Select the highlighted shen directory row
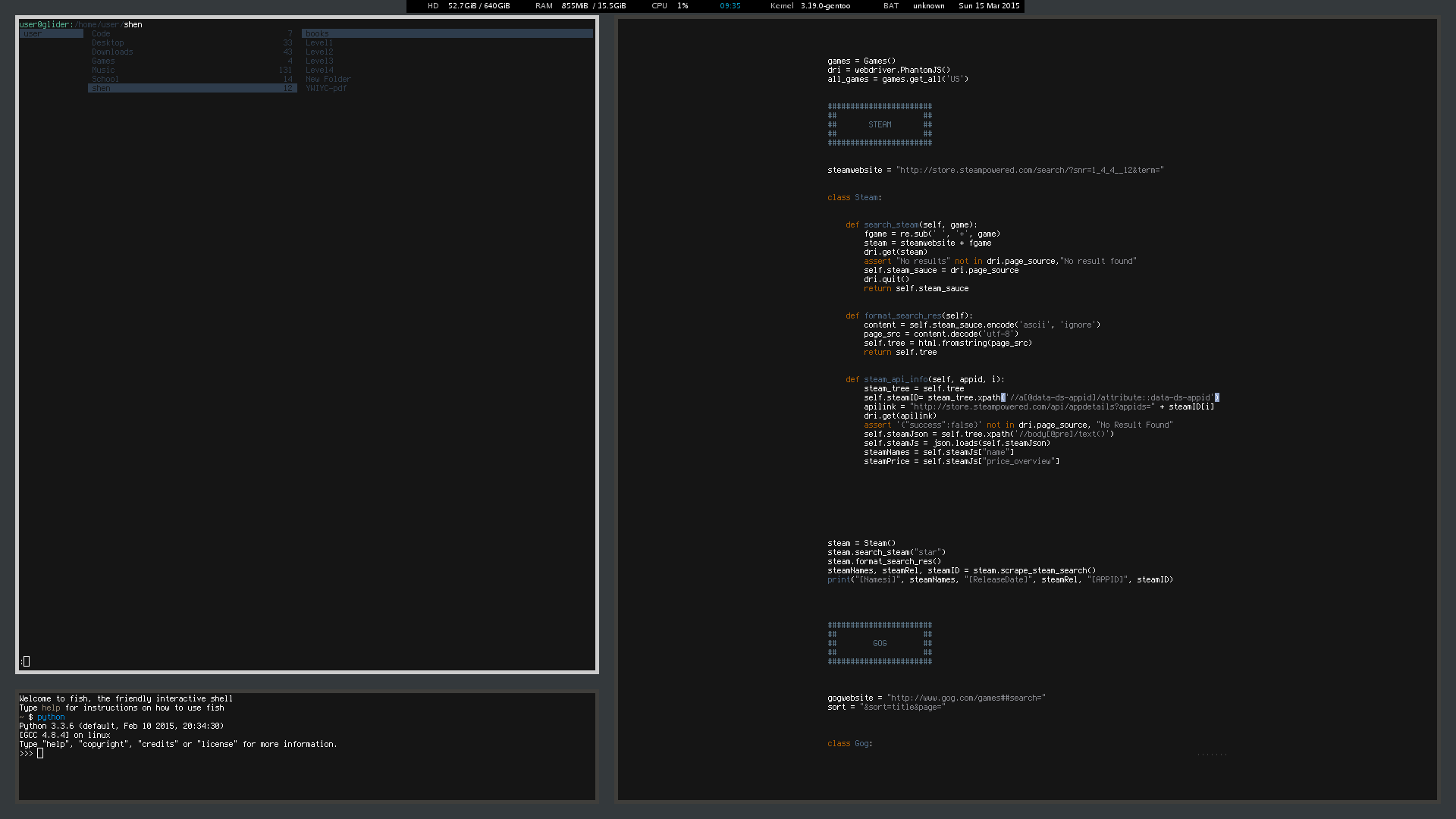1456x819 pixels. pyautogui.click(x=192, y=88)
